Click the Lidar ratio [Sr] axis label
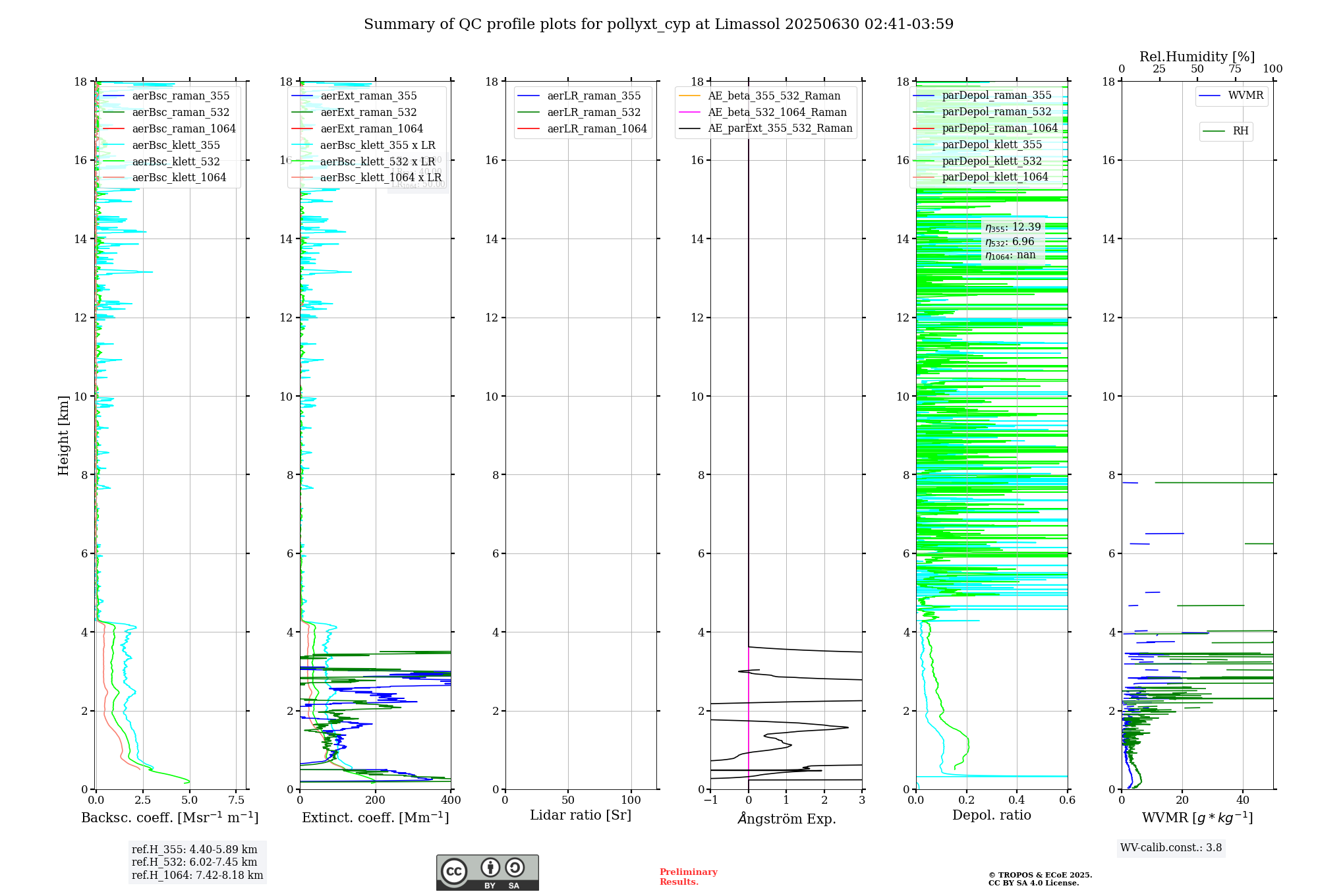This screenshot has height=896, width=1318. 581,816
